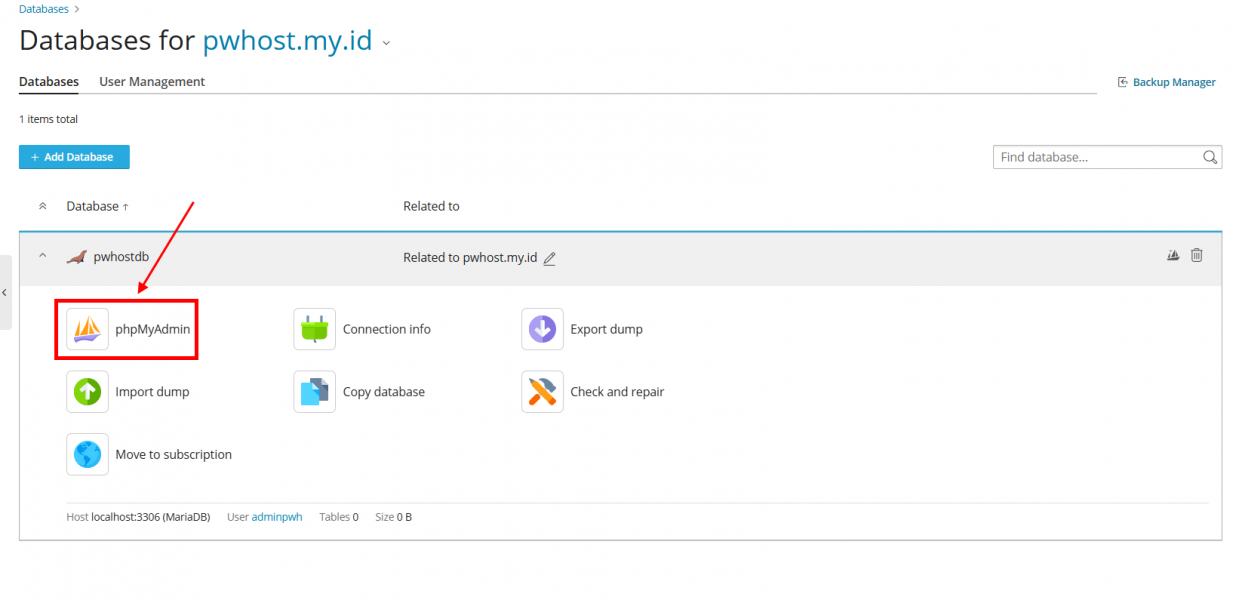Click the Export dump download icon
This screenshot has height=600, width=1236.
(x=542, y=329)
